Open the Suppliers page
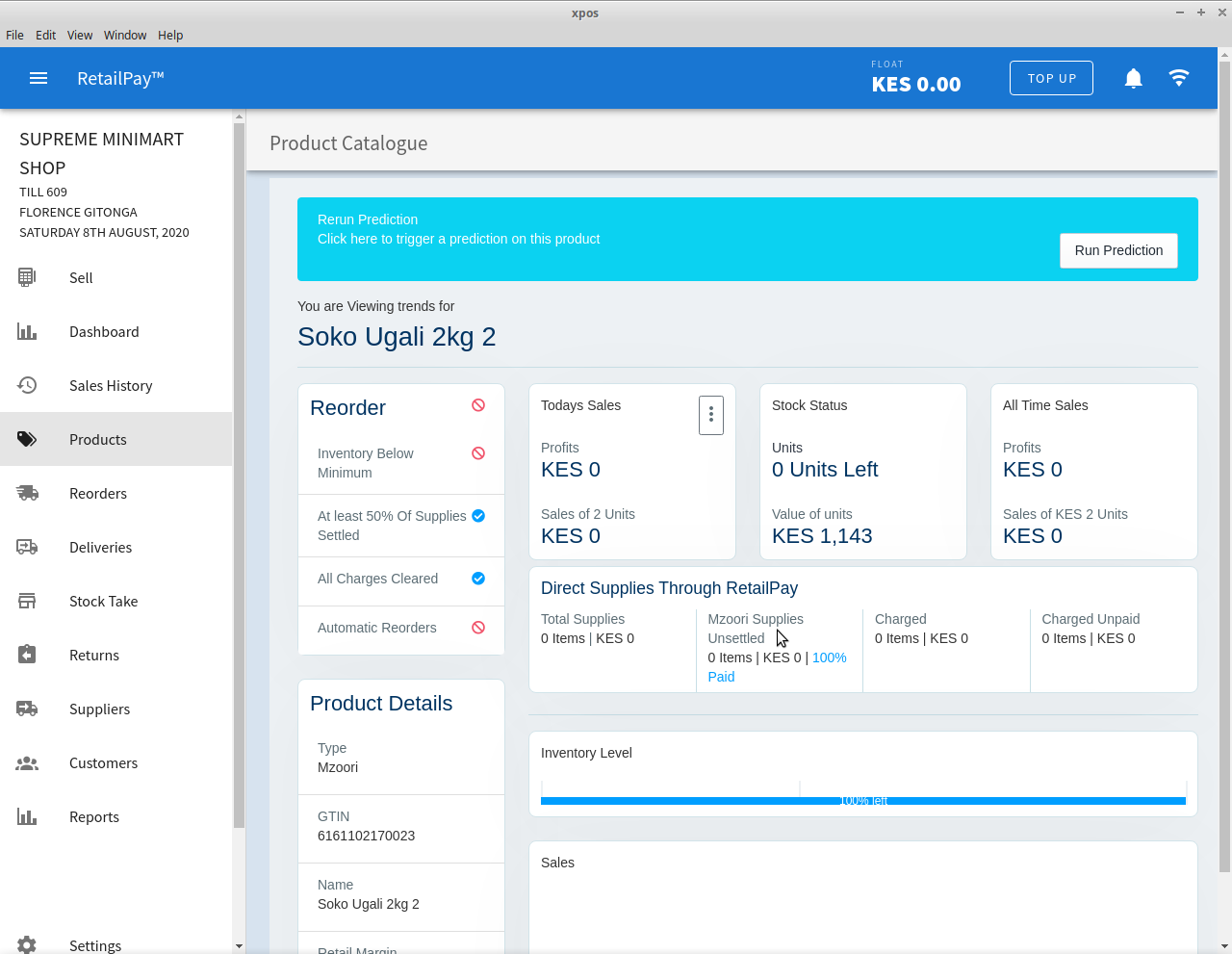 click(116, 709)
